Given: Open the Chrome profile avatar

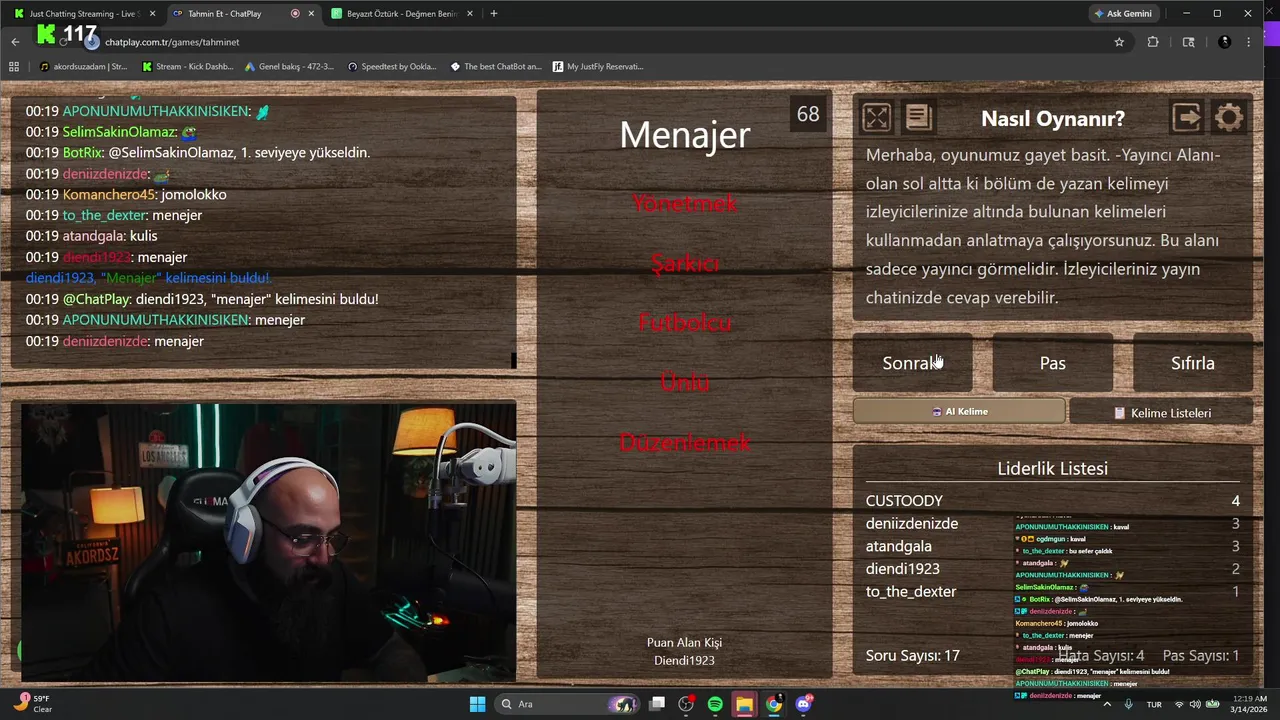Looking at the screenshot, I should [1224, 42].
